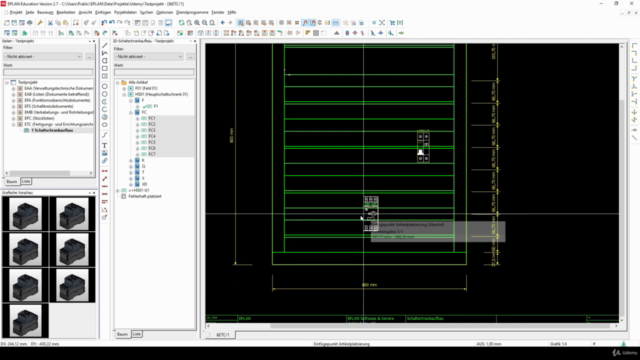Open the Dienstprogramme menu
Image resolution: width=640 pixels, height=360 pixels.
click(192, 12)
